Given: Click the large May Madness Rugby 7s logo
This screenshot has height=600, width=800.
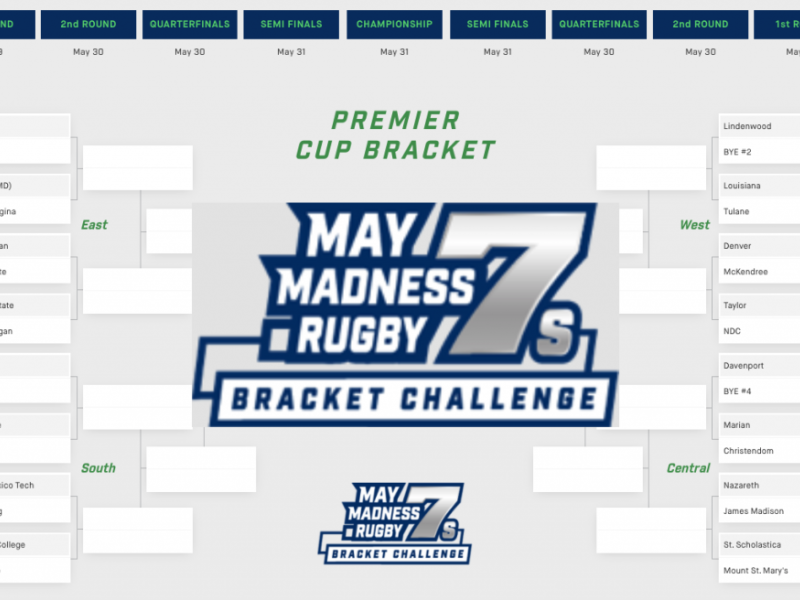Looking at the screenshot, I should tap(405, 315).
